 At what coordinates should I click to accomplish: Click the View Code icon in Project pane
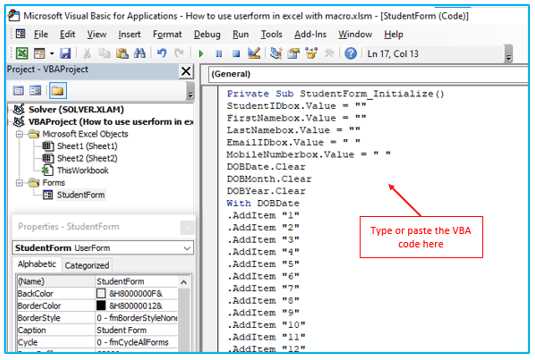(x=18, y=91)
